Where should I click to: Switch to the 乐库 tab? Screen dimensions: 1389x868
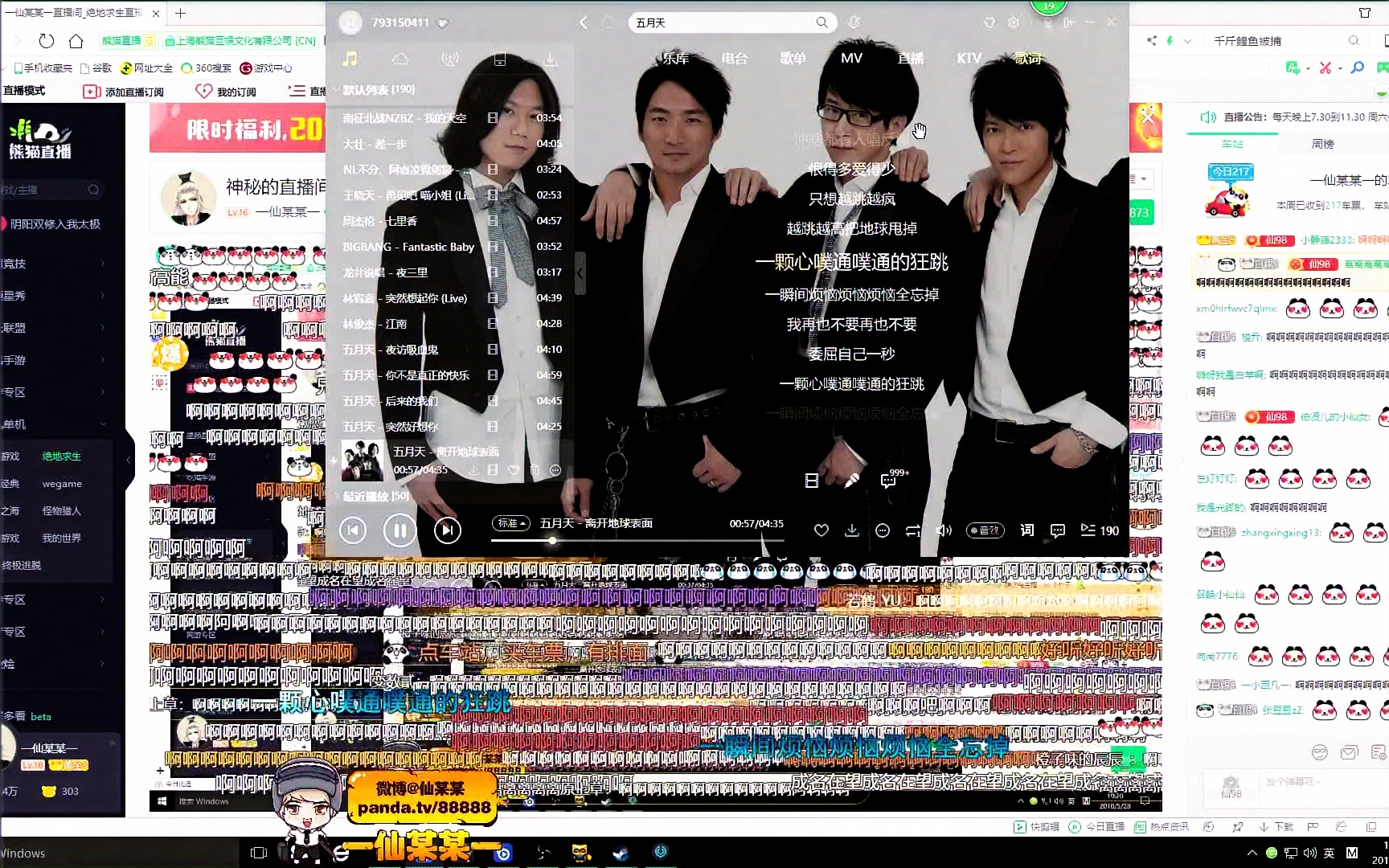675,58
